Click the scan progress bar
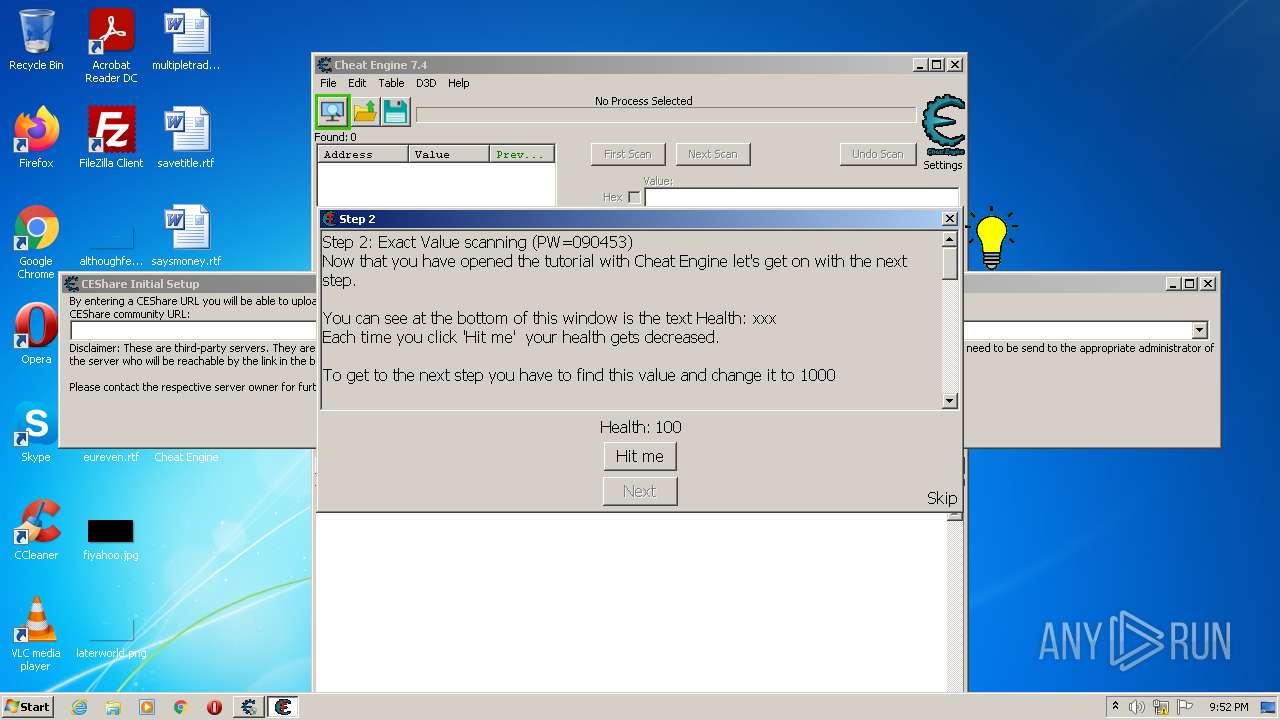The height and width of the screenshot is (720, 1280). pyautogui.click(x=666, y=115)
